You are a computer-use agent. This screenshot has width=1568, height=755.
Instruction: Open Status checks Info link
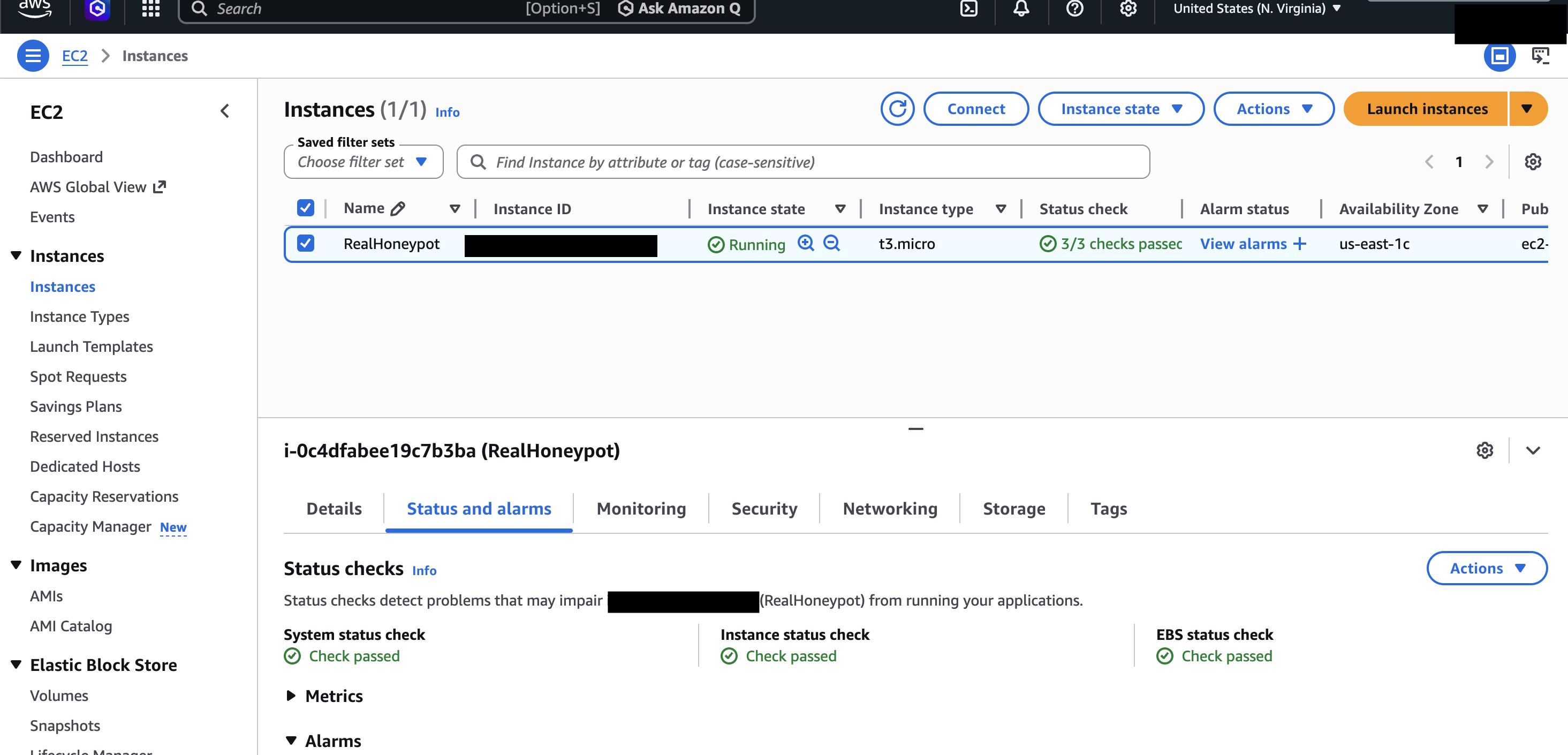[x=425, y=570]
